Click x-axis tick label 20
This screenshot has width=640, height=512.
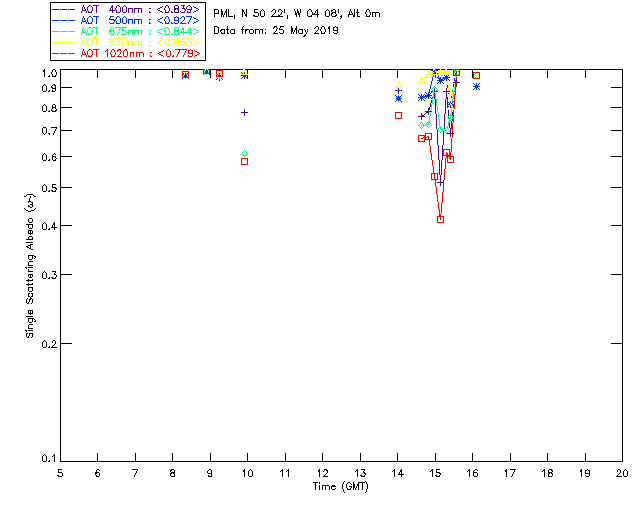point(622,473)
